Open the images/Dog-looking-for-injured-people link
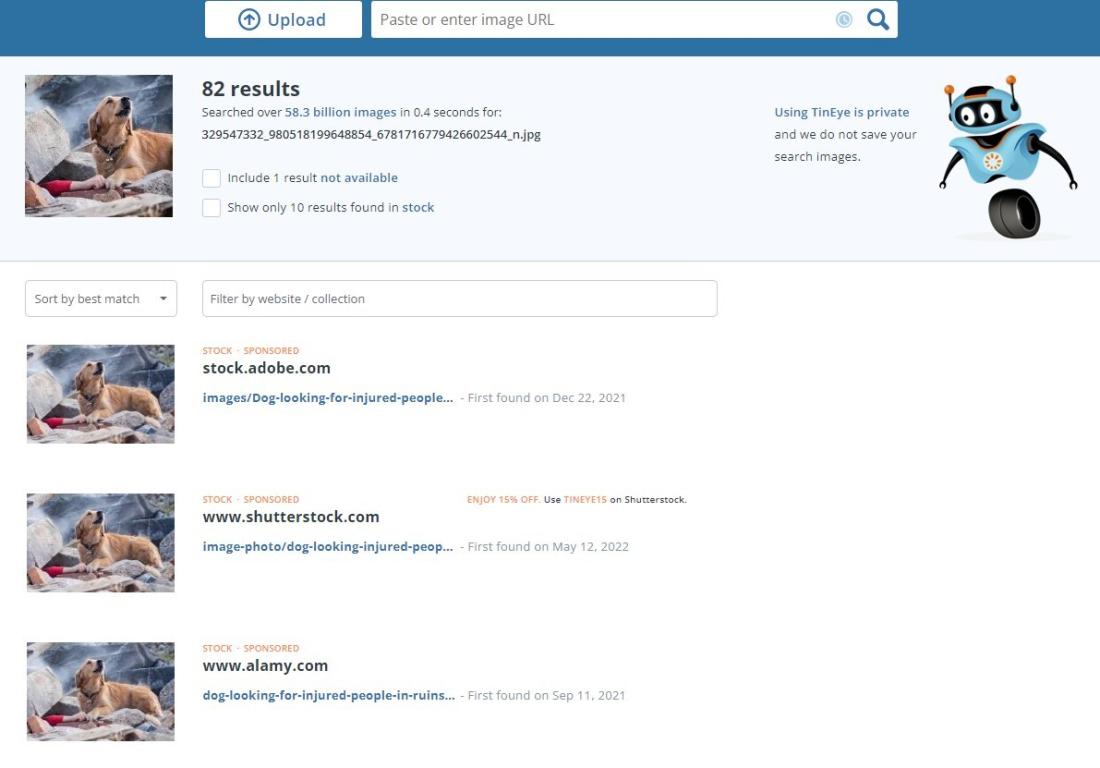 [328, 398]
